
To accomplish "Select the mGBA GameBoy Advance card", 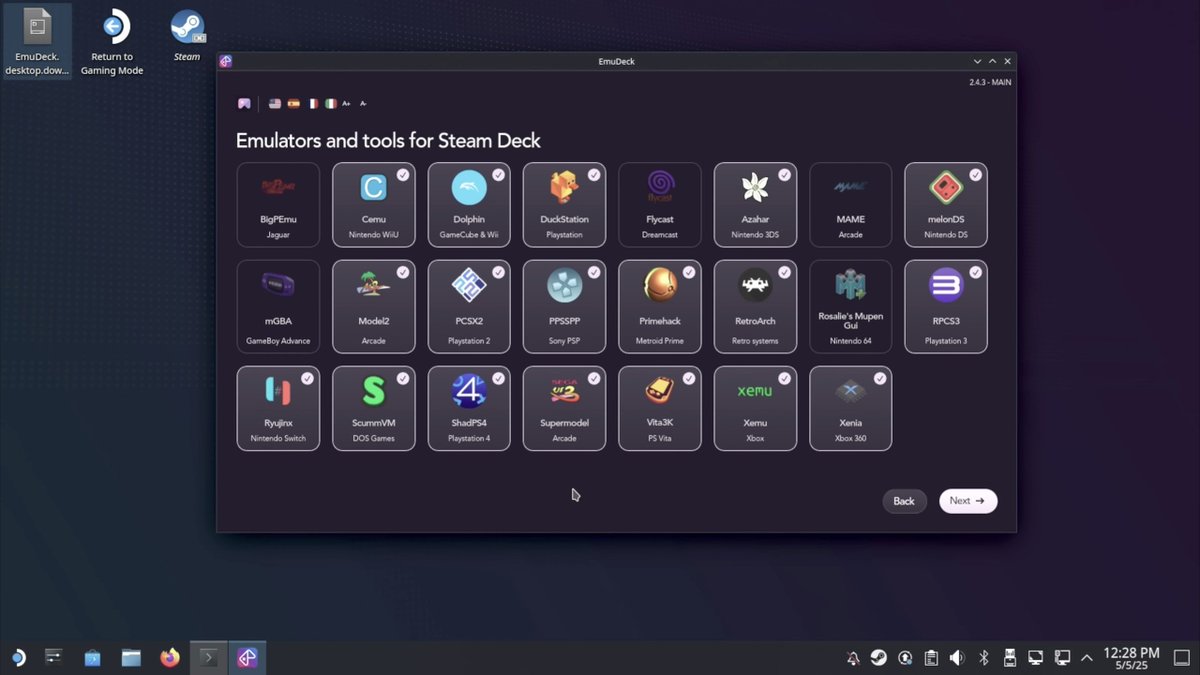I will (x=278, y=307).
